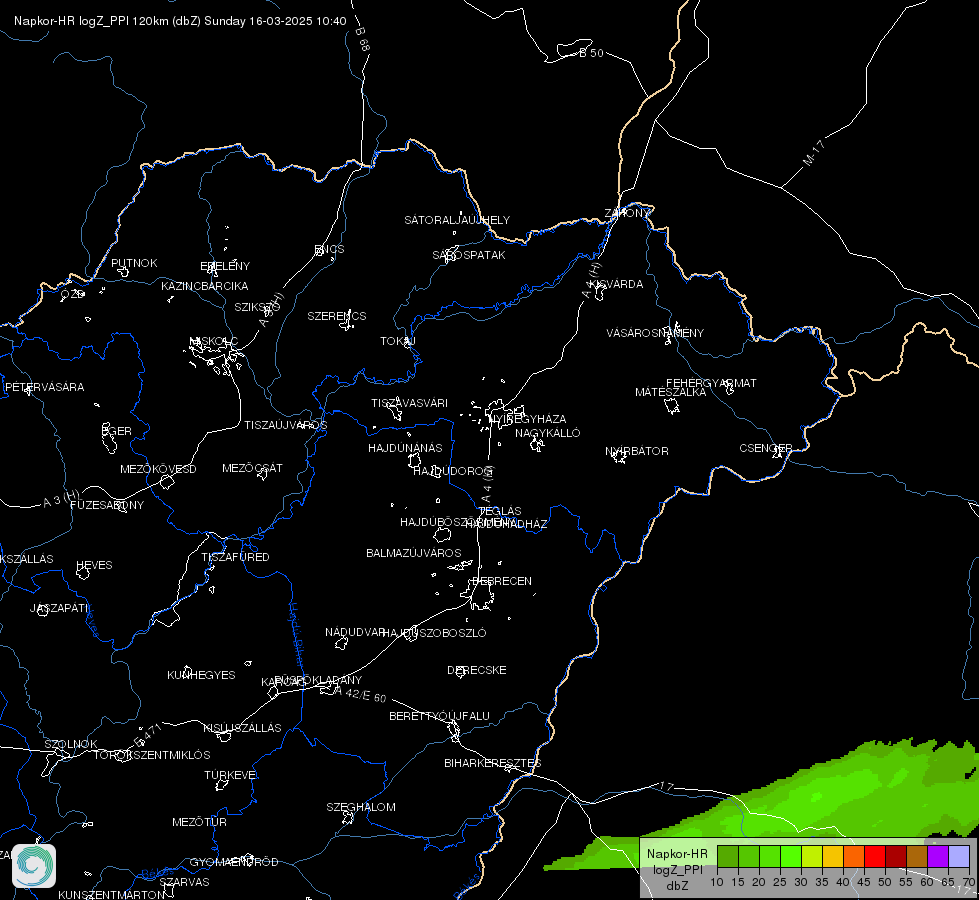Click the EDELÉNY town label
The height and width of the screenshot is (900, 979).
pos(225,266)
